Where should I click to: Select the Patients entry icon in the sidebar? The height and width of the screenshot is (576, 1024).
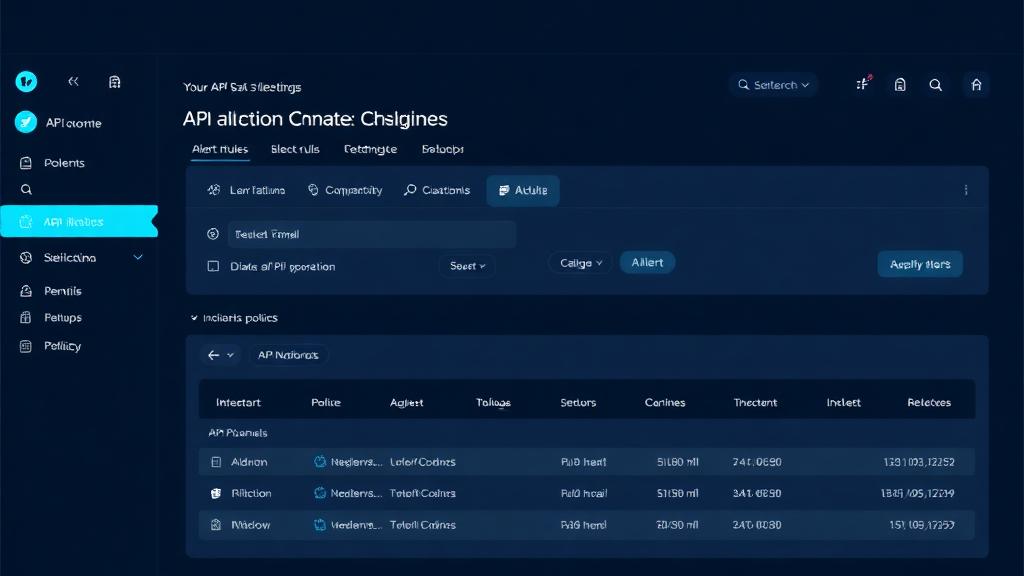pos(26,161)
